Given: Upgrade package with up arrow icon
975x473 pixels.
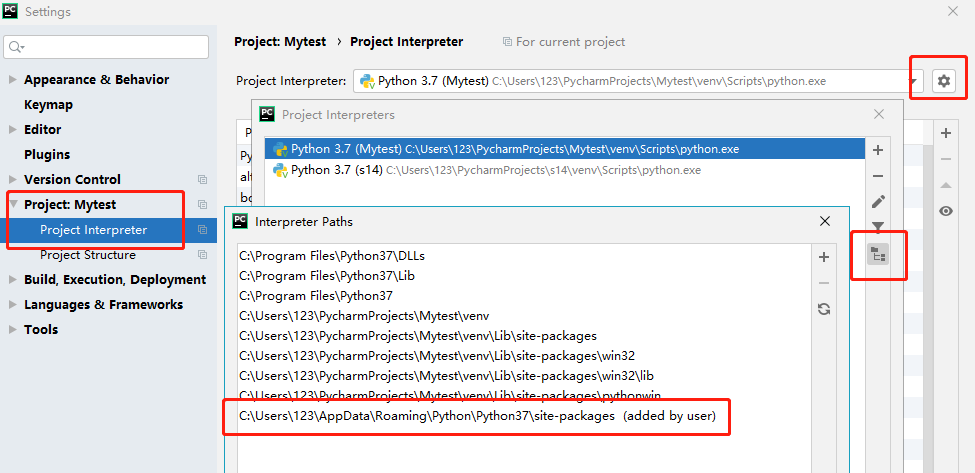Looking at the screenshot, I should click(946, 185).
